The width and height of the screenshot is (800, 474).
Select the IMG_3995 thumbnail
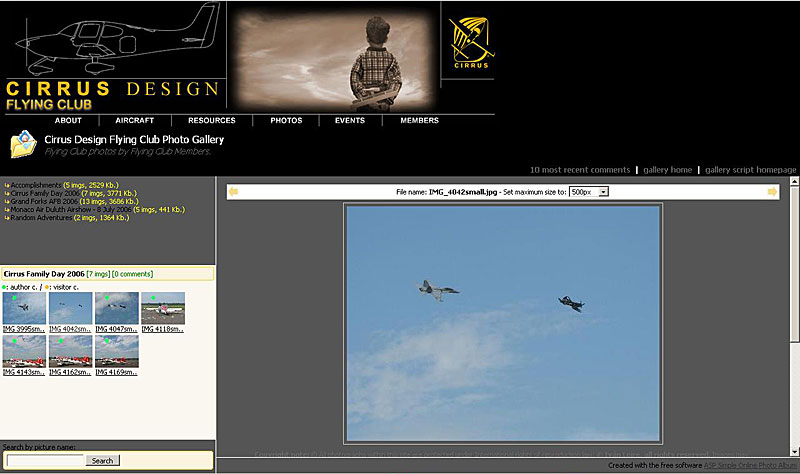click(x=24, y=308)
